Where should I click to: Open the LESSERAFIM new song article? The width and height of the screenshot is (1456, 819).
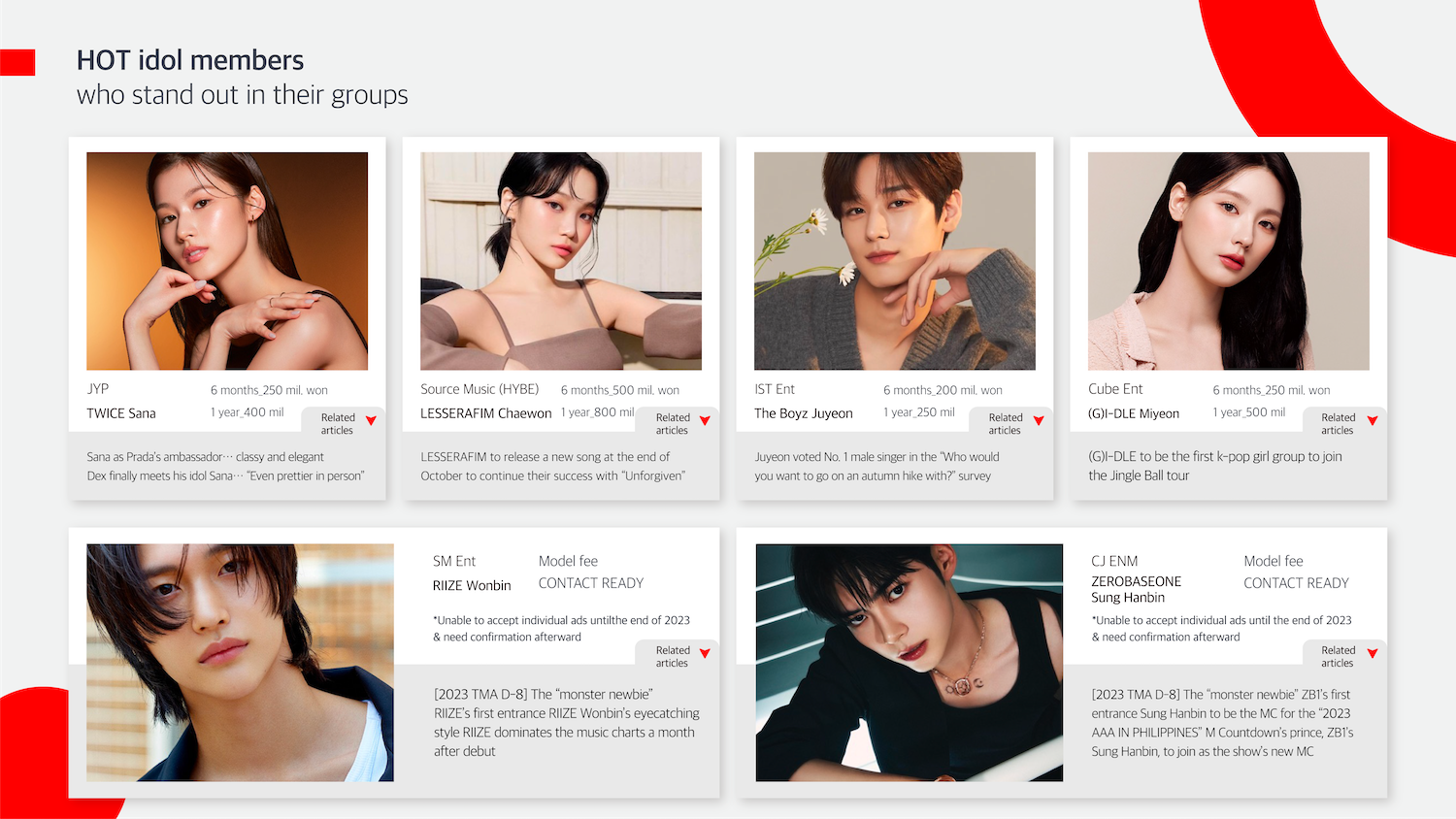coord(553,467)
